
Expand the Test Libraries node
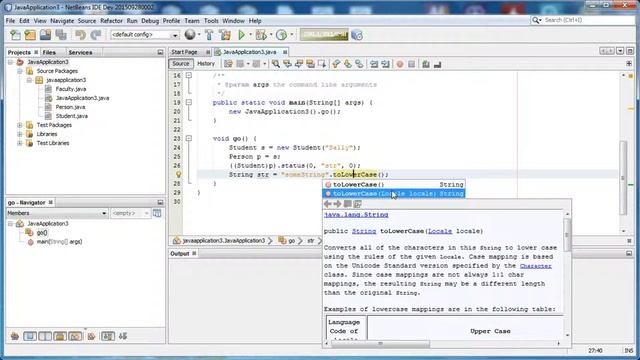click(20, 143)
